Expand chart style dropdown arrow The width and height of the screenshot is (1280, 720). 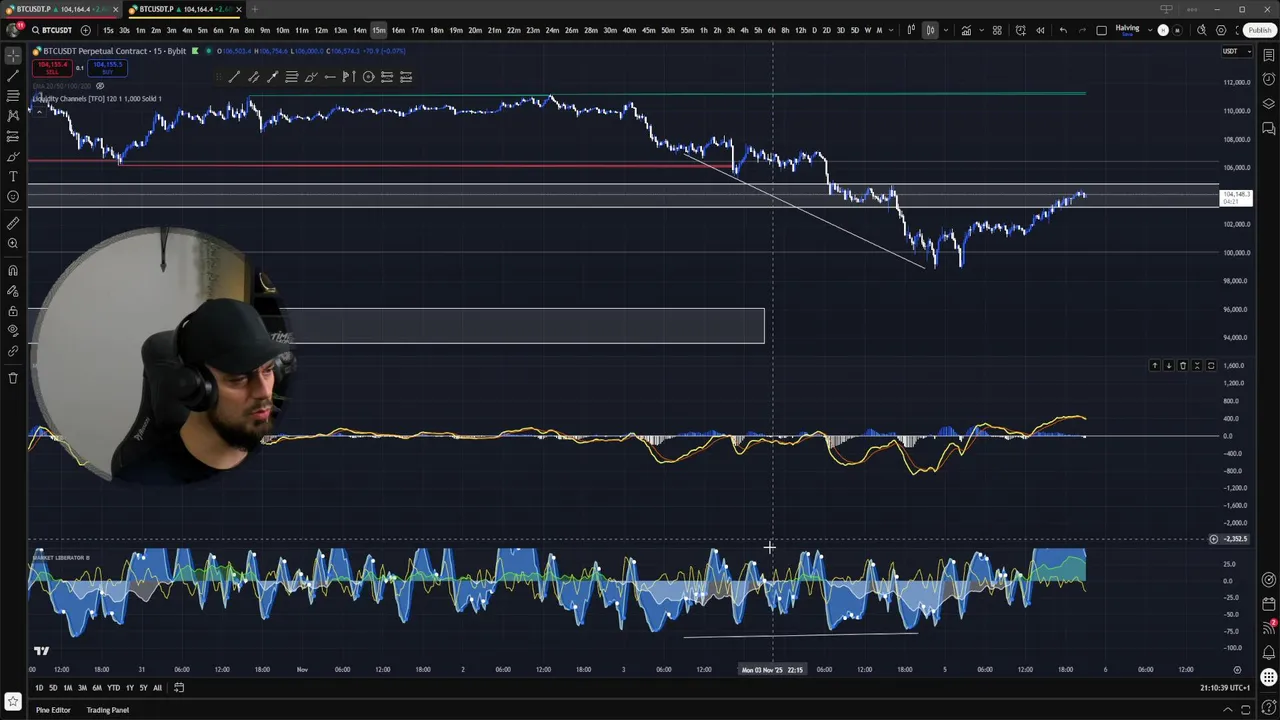(x=946, y=30)
